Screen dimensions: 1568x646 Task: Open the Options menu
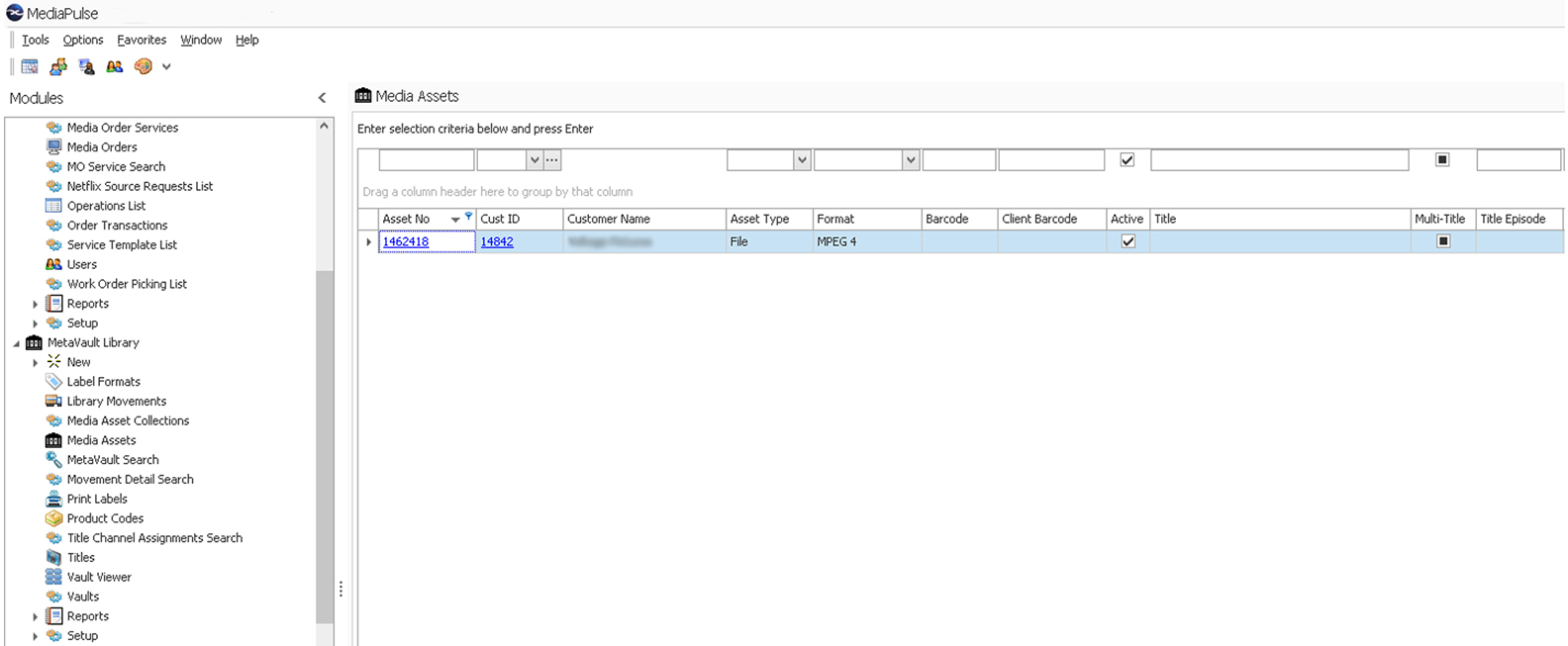pos(83,40)
